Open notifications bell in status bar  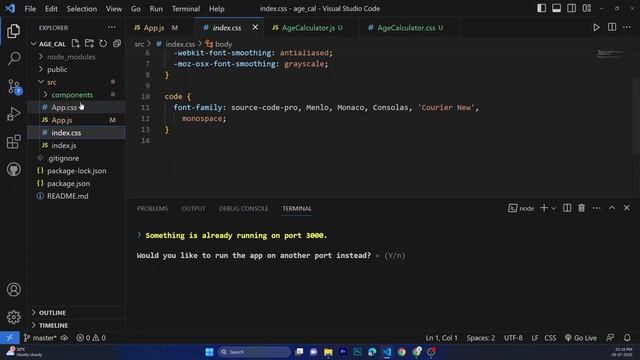[x=627, y=338]
